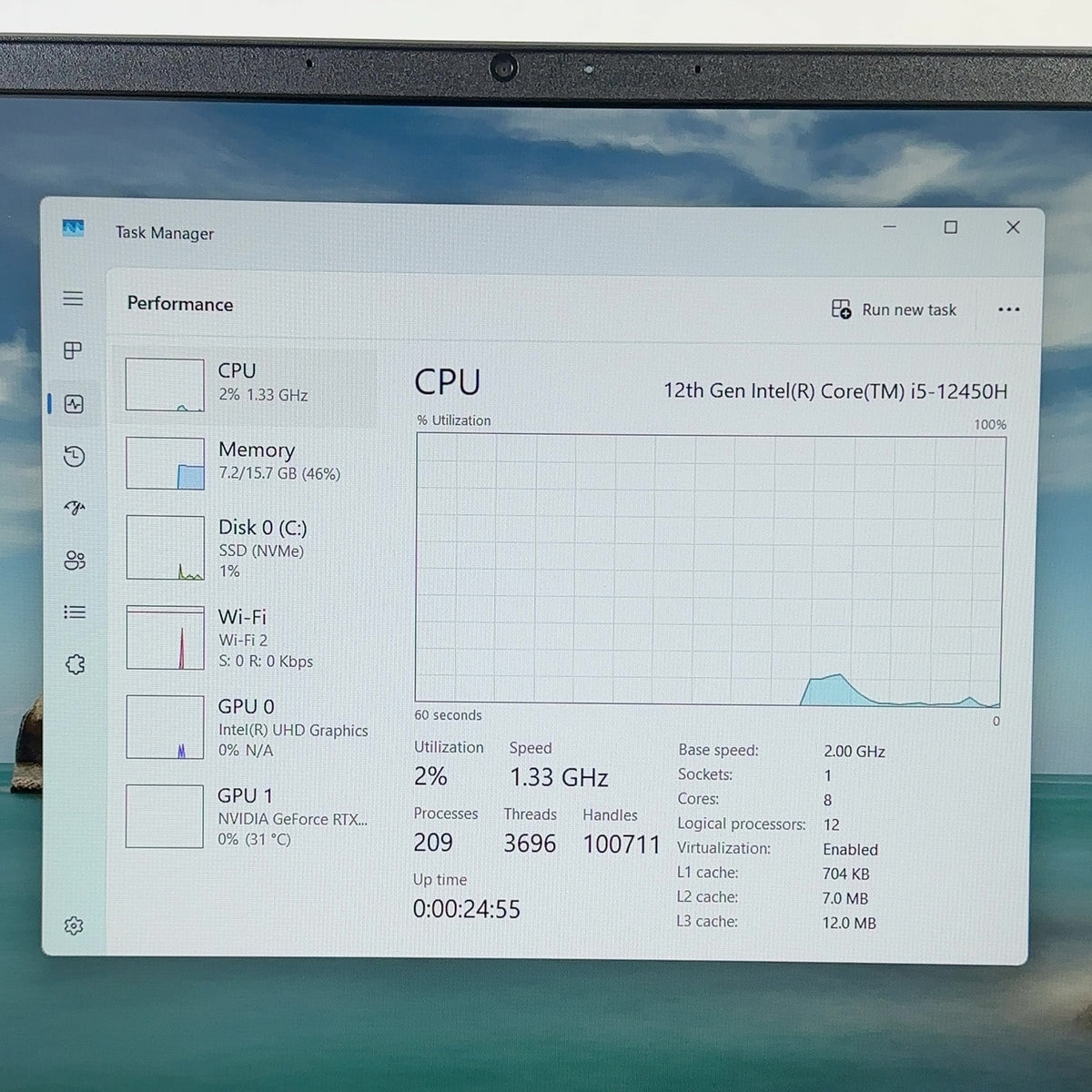Select the Wi-Fi performance item
The width and height of the screenshot is (1092, 1092).
pos(246,638)
